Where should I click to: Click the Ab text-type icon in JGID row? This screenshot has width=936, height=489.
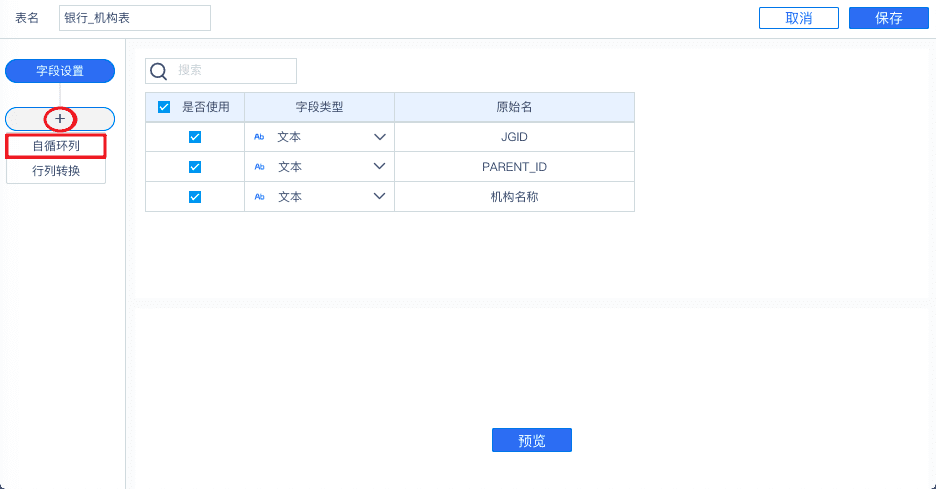click(259, 137)
